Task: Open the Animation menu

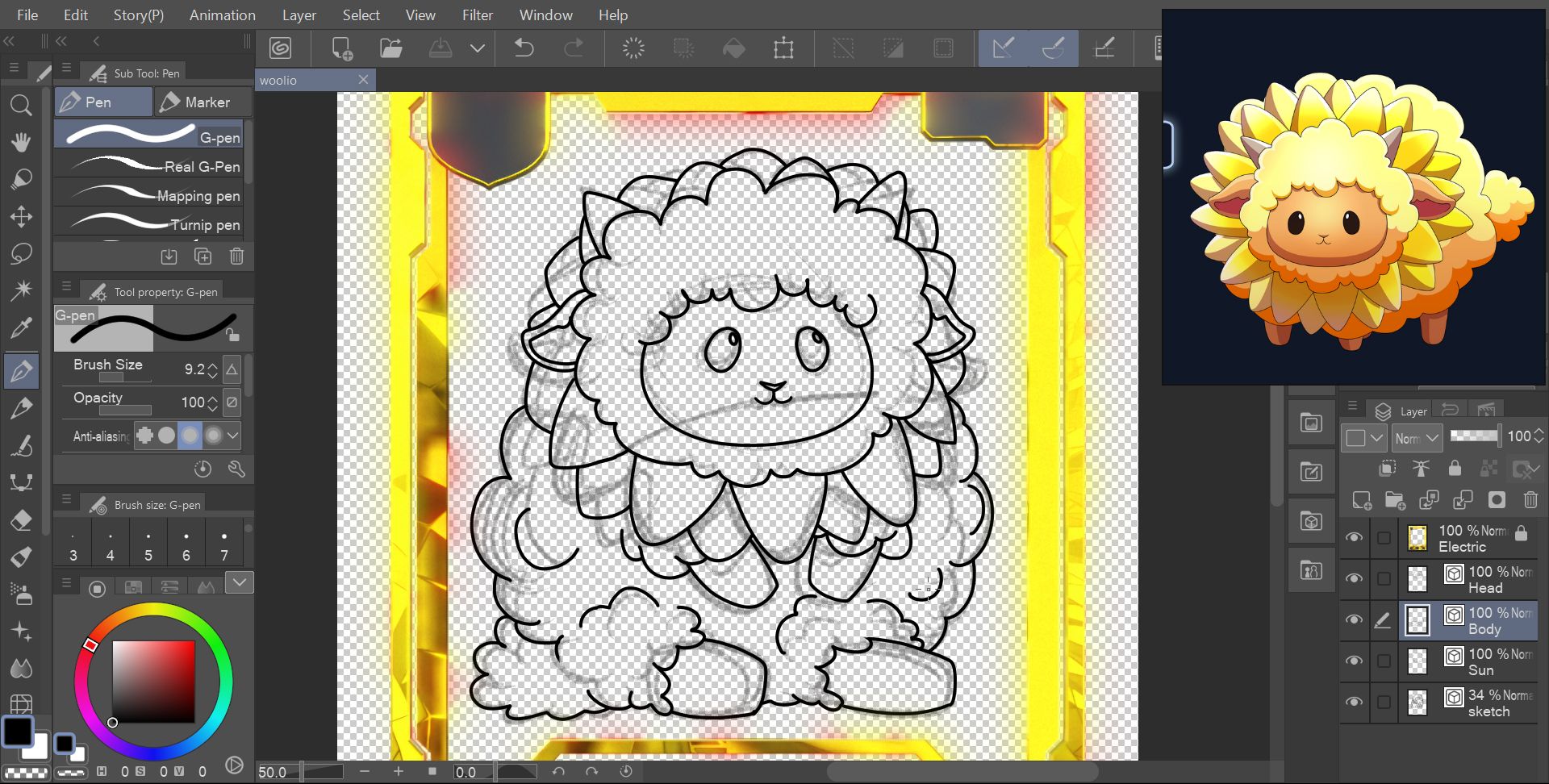Action: click(222, 15)
